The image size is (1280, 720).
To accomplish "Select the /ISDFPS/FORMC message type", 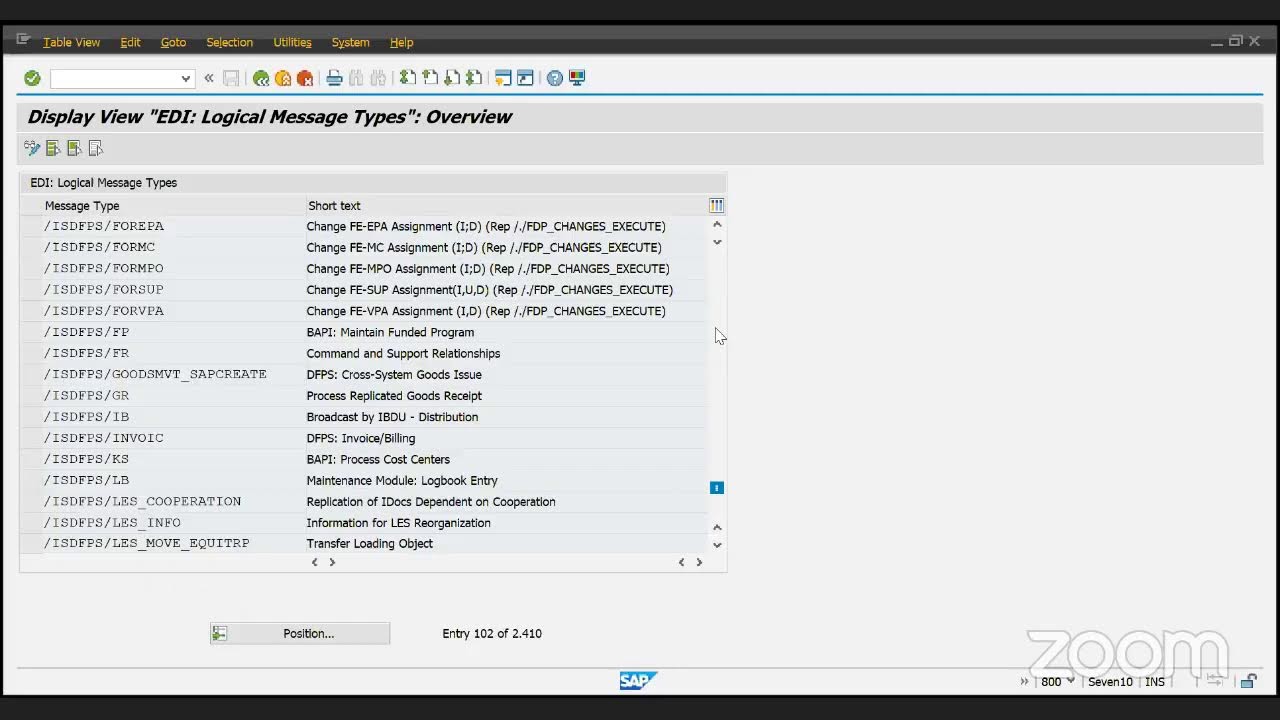I will coord(99,247).
